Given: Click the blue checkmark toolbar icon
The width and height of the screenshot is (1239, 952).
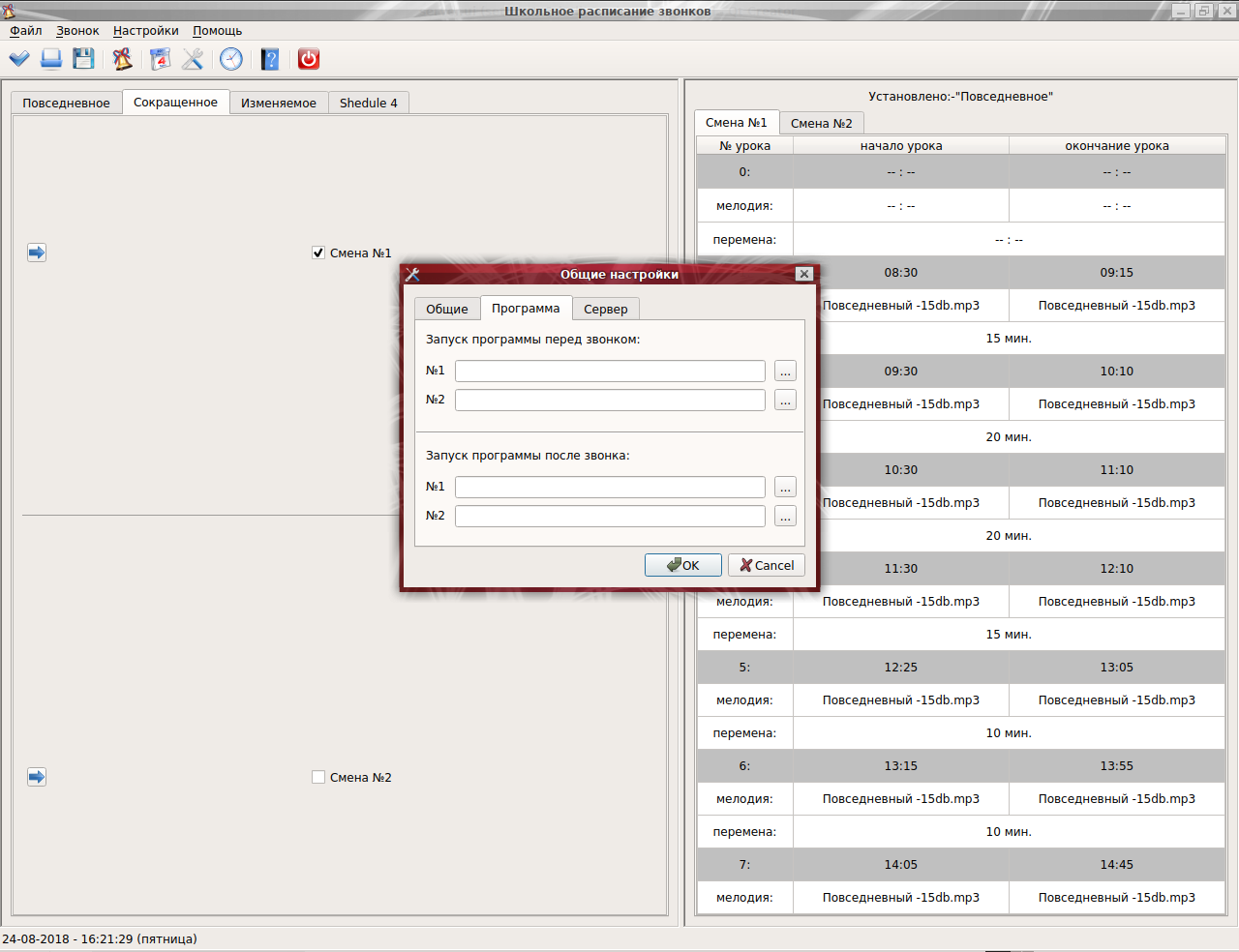Looking at the screenshot, I should point(19,59).
